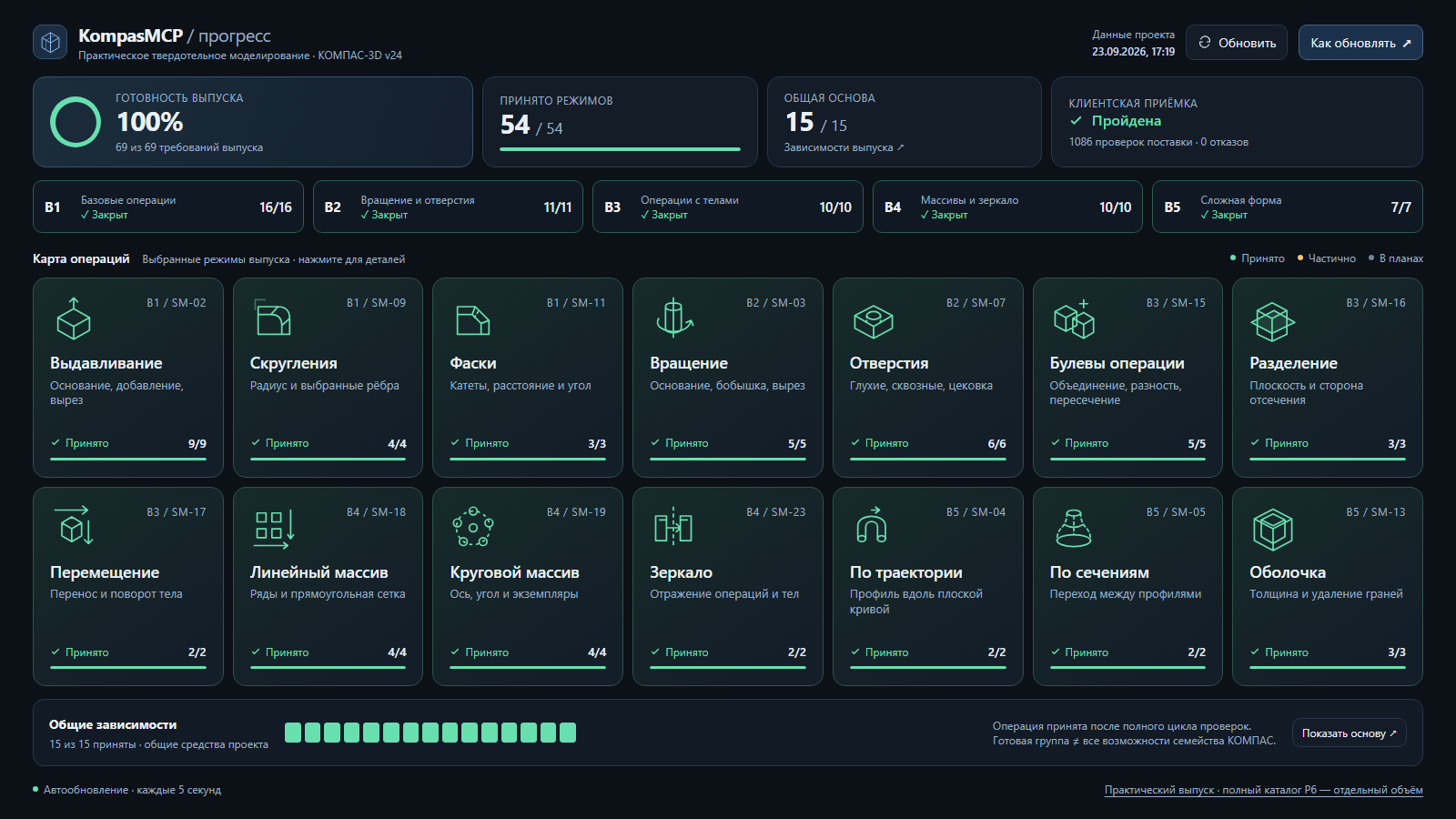Click the Фаски chamfer icon

472,319
